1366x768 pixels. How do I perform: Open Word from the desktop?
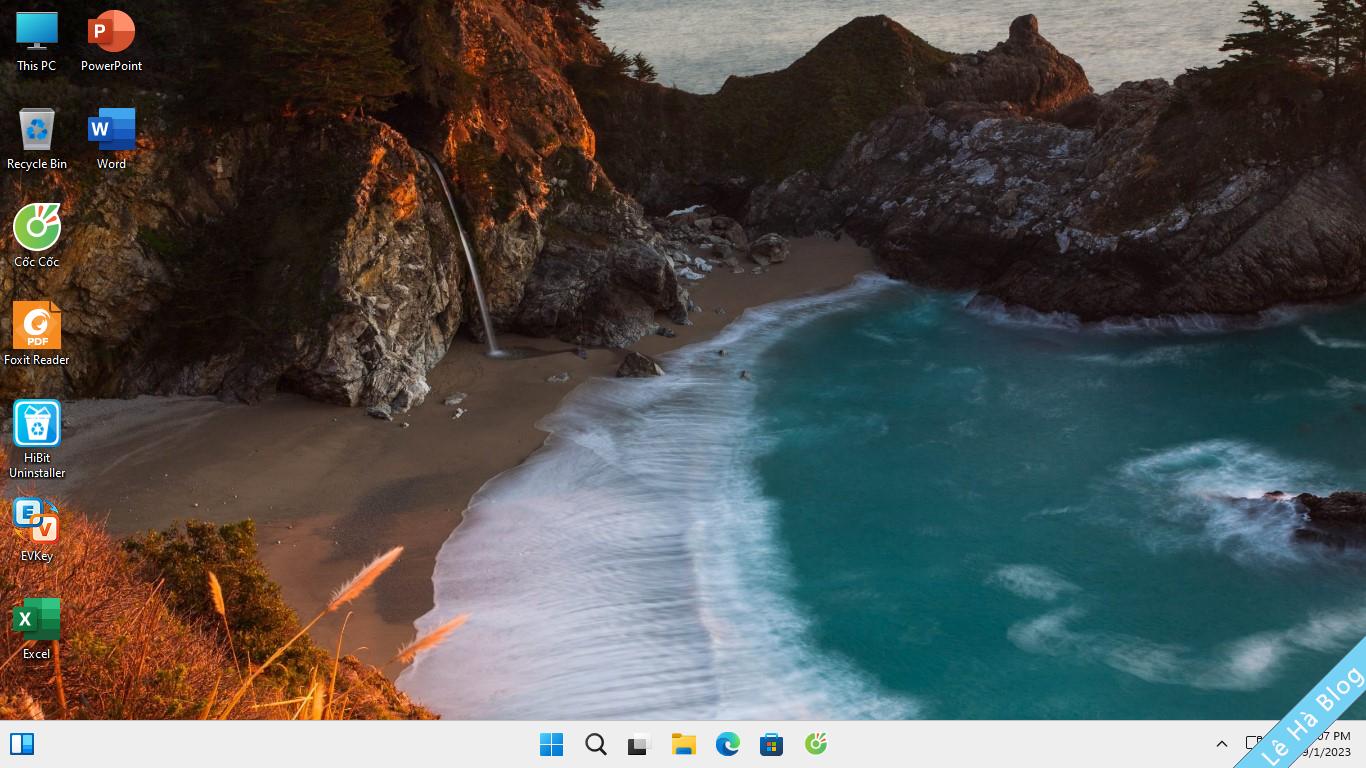point(111,128)
